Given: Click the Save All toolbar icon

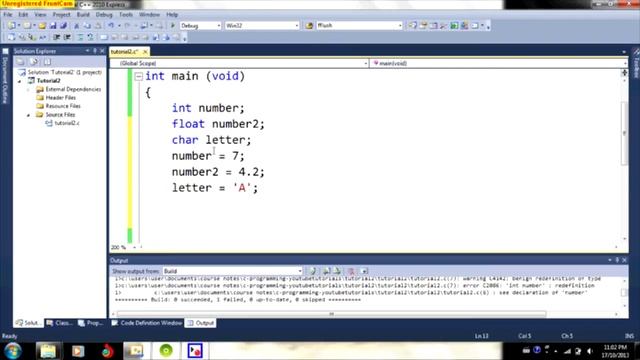Looking at the screenshot, I should [63, 26].
